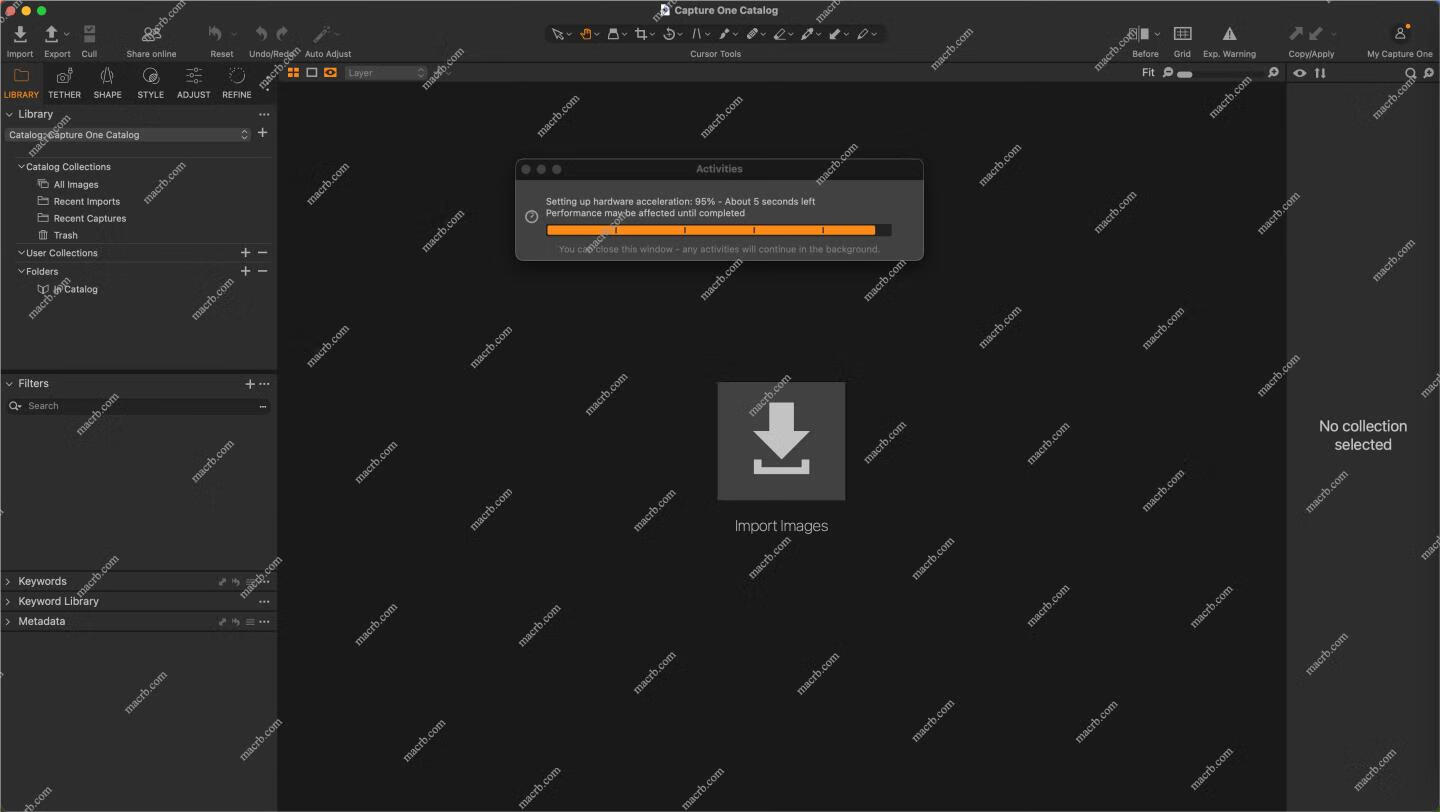Viewport: 1440px width, 812px height.
Task: Open dropdown arrow next to Before icon
Action: [1157, 35]
